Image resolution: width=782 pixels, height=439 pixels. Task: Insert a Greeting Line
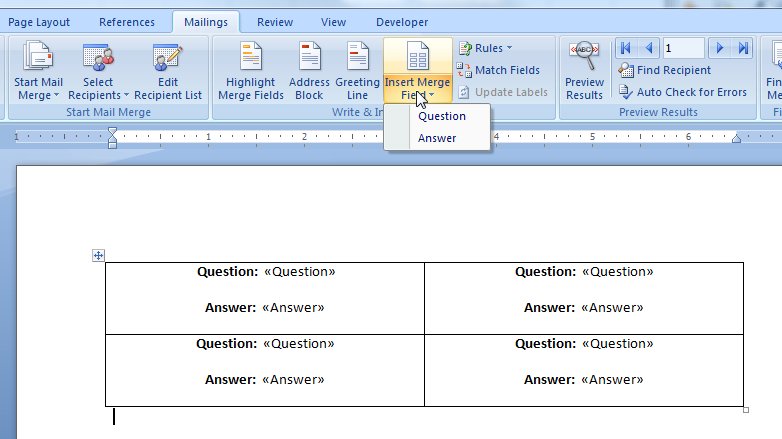(357, 72)
